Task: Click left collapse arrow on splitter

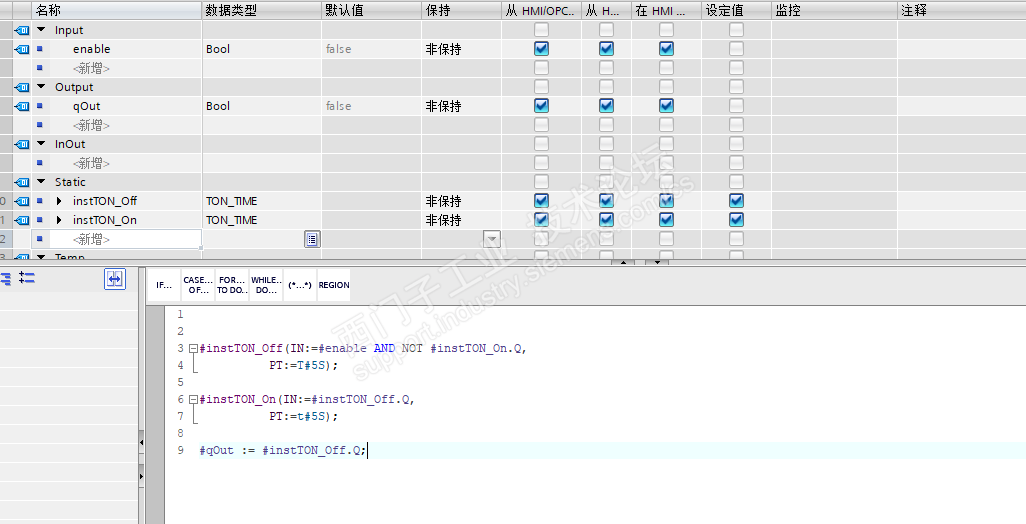Action: tap(141, 443)
